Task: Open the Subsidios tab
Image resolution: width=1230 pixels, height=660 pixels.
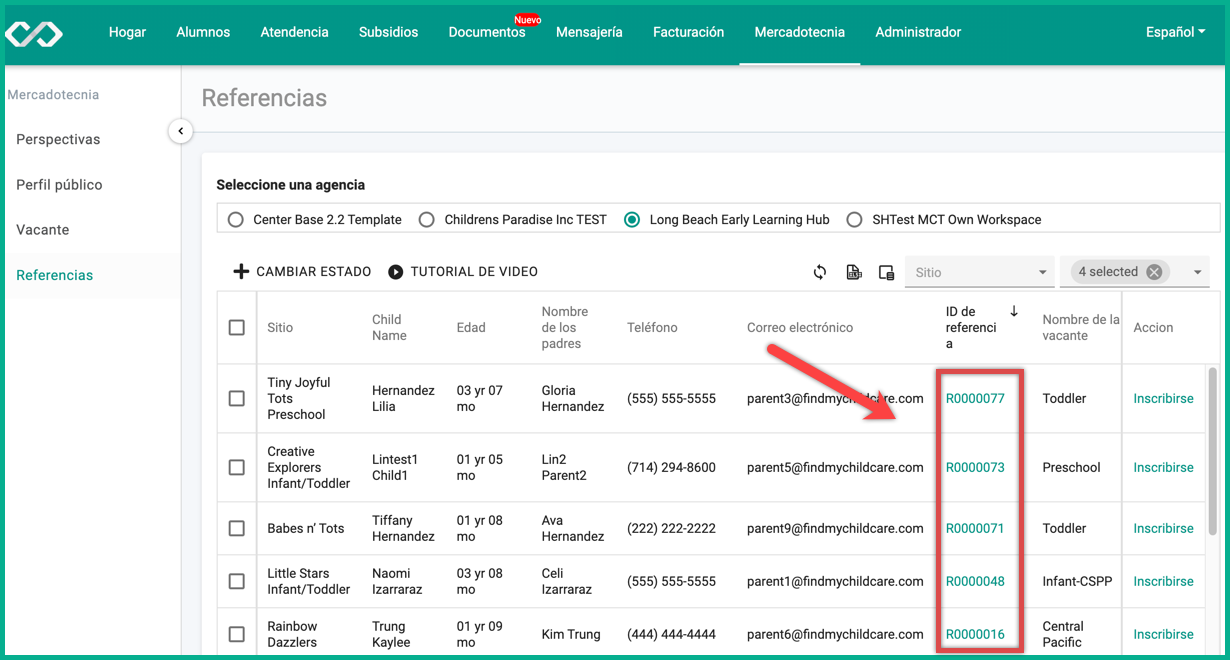Action: pyautogui.click(x=388, y=32)
